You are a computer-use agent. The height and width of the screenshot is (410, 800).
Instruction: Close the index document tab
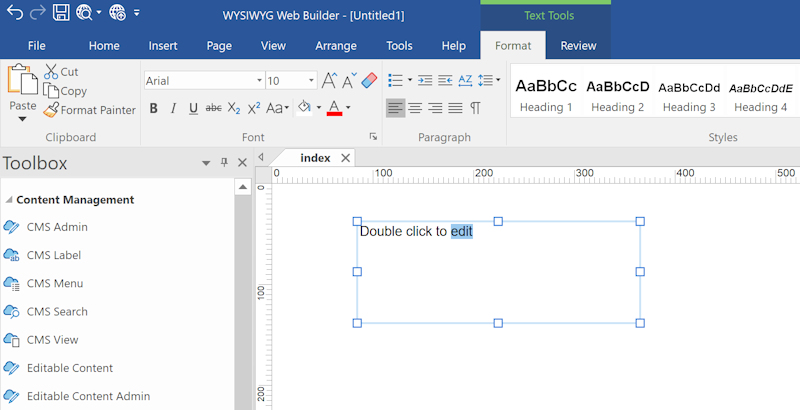coord(346,158)
